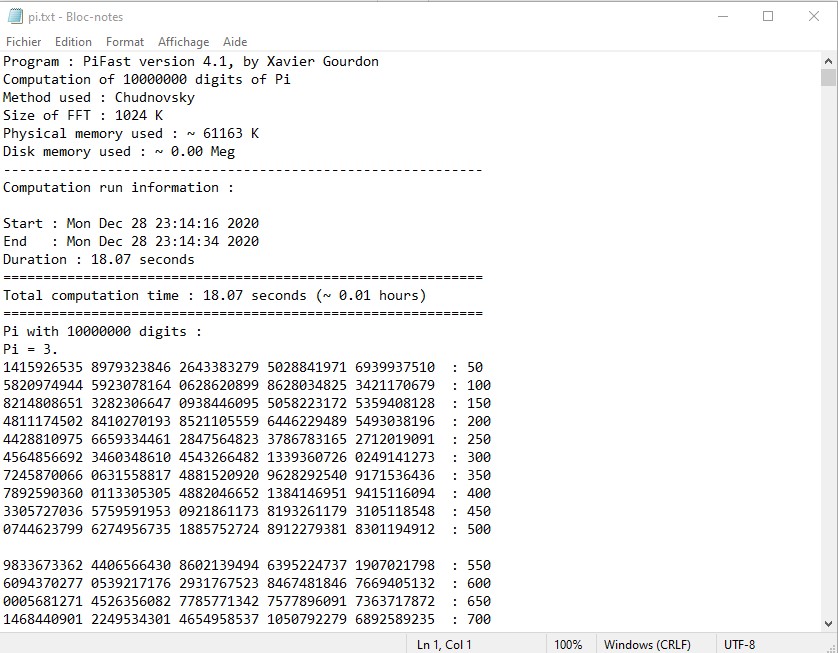Click the line 'Pi with 10000000 digits :'
This screenshot has width=838, height=653.
pos(103,331)
